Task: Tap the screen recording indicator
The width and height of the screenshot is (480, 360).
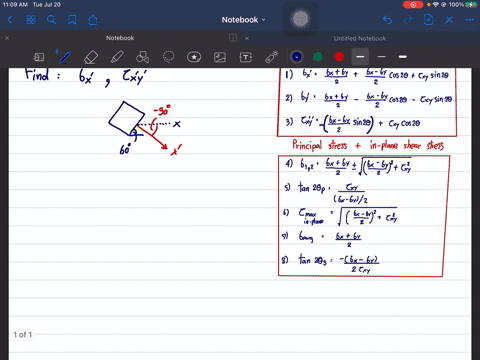Action: [x=413, y=5]
